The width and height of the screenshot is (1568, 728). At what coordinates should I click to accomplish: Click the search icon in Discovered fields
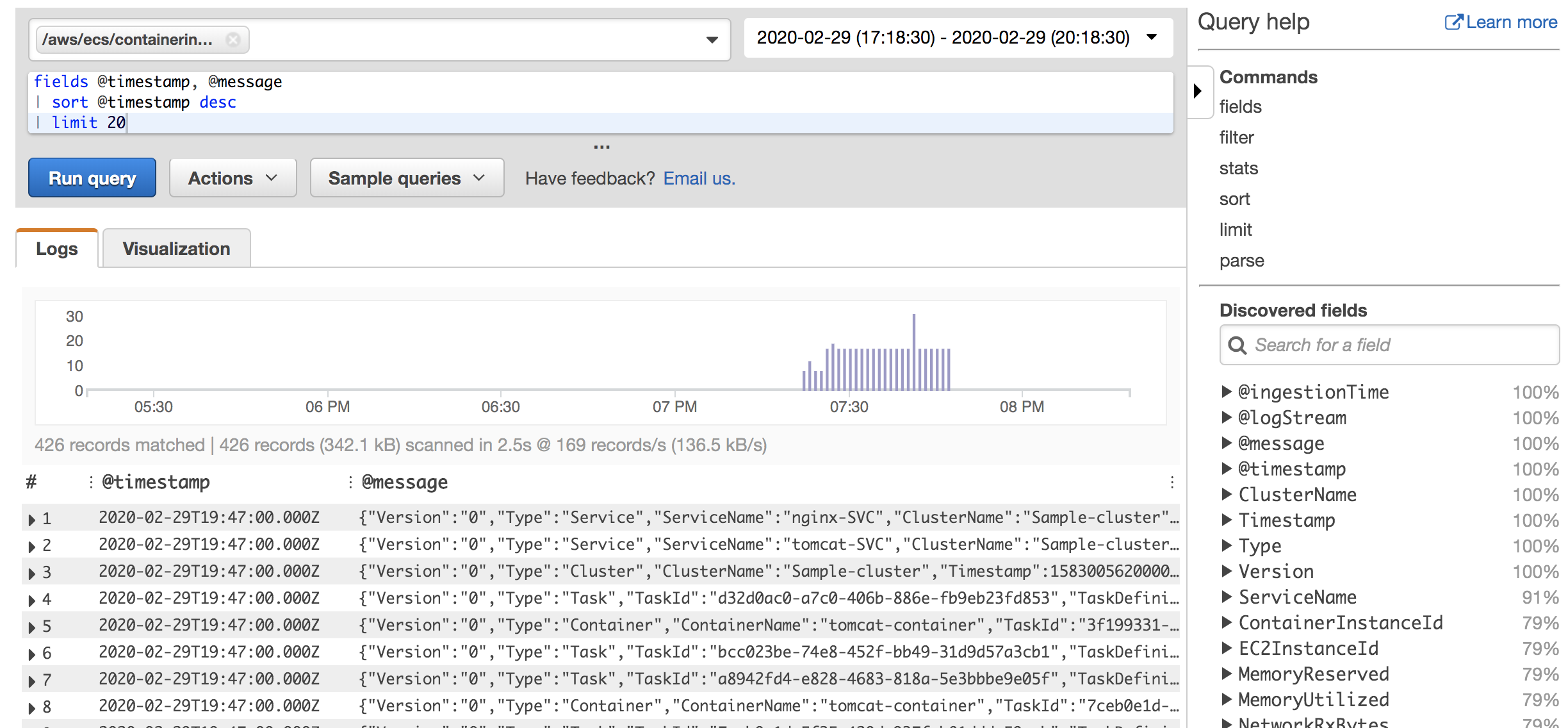[1237, 345]
